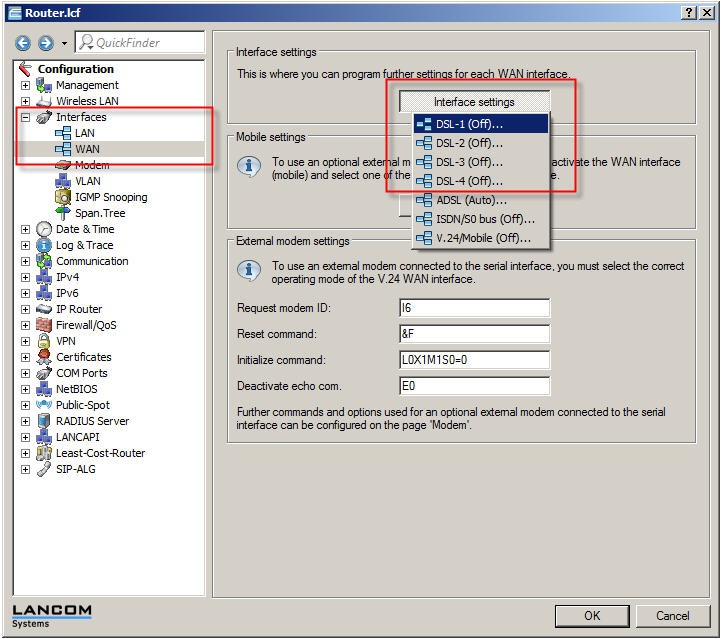This screenshot has width=721, height=639.
Task: Collapse the Interfaces tree node
Action: click(x=25, y=117)
